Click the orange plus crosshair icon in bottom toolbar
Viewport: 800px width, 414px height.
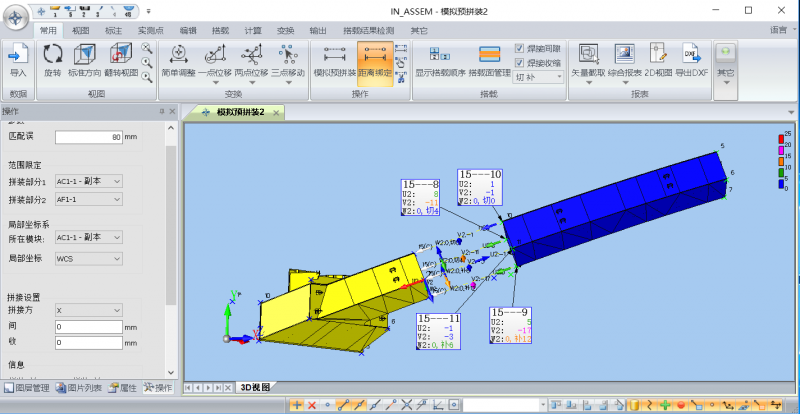(297, 406)
